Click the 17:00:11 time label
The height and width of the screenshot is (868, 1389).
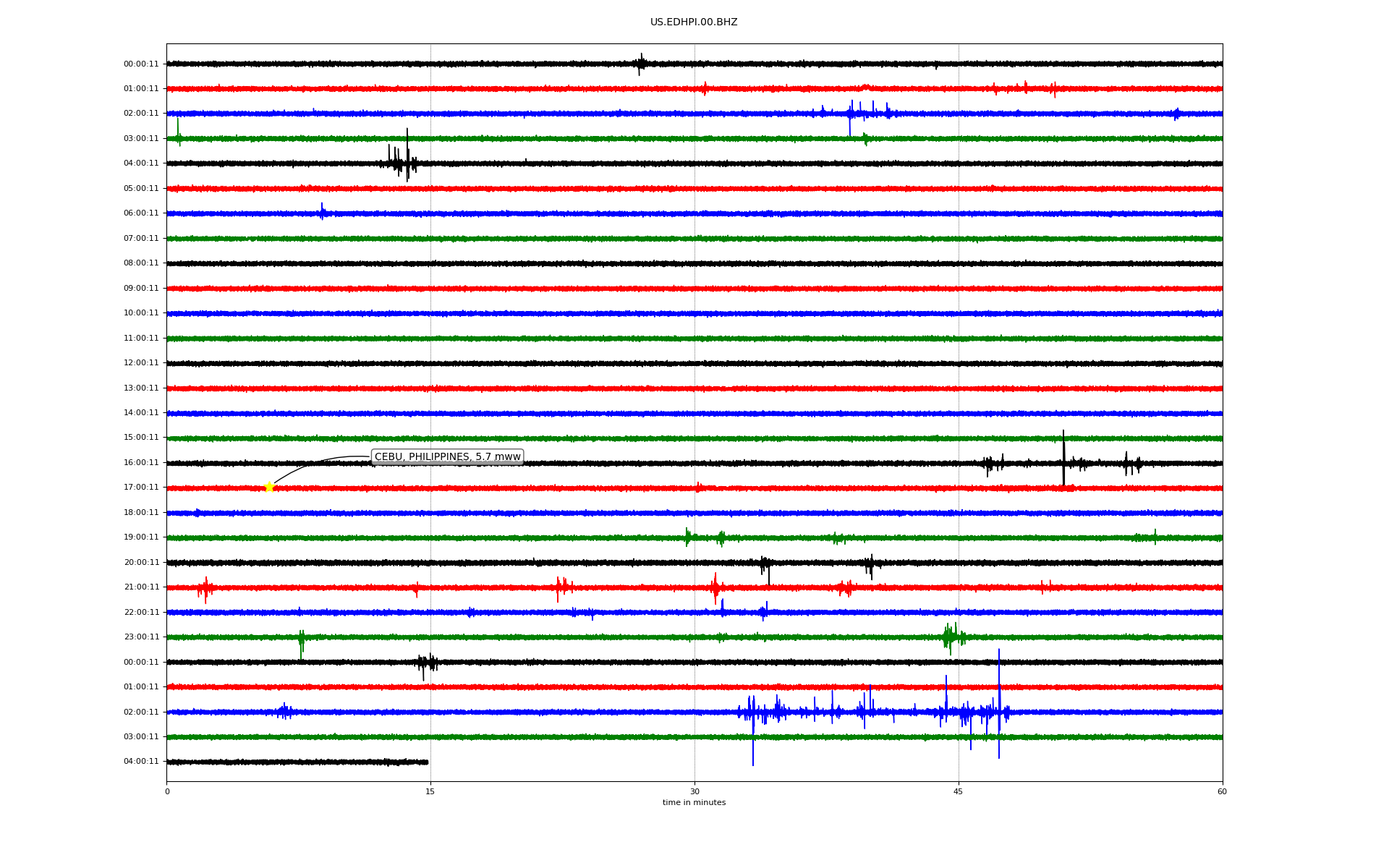[x=141, y=488]
